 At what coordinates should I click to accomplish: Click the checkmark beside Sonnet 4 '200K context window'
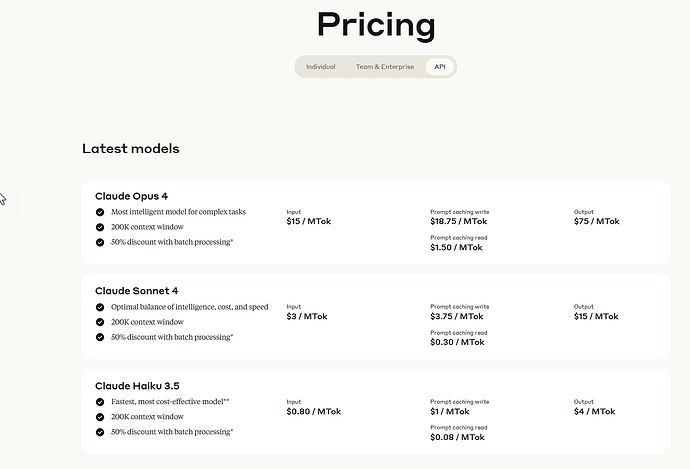100,322
